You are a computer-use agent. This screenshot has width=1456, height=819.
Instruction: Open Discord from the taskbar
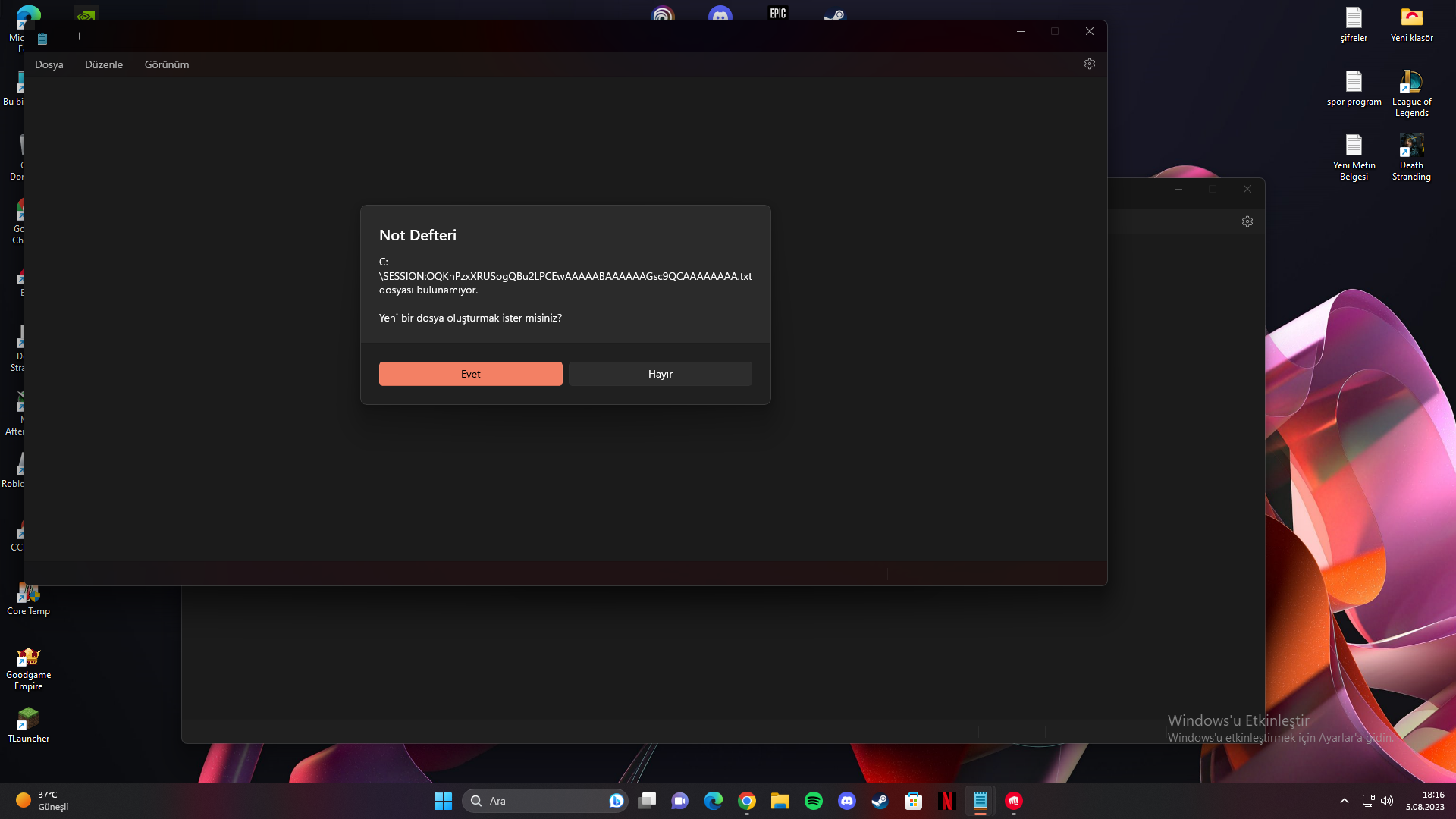coord(847,801)
